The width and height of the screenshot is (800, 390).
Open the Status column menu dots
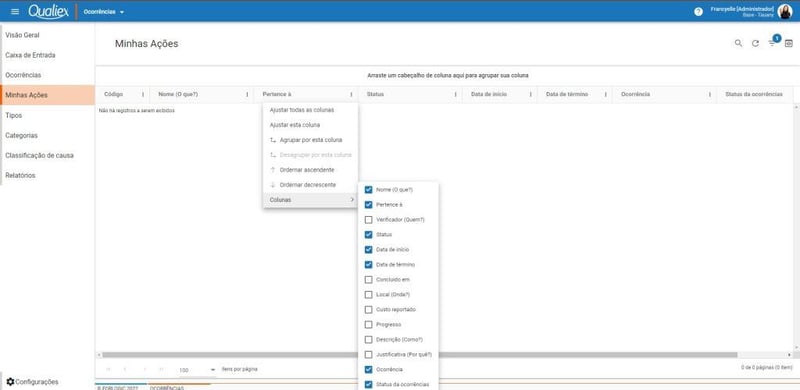(x=456, y=94)
